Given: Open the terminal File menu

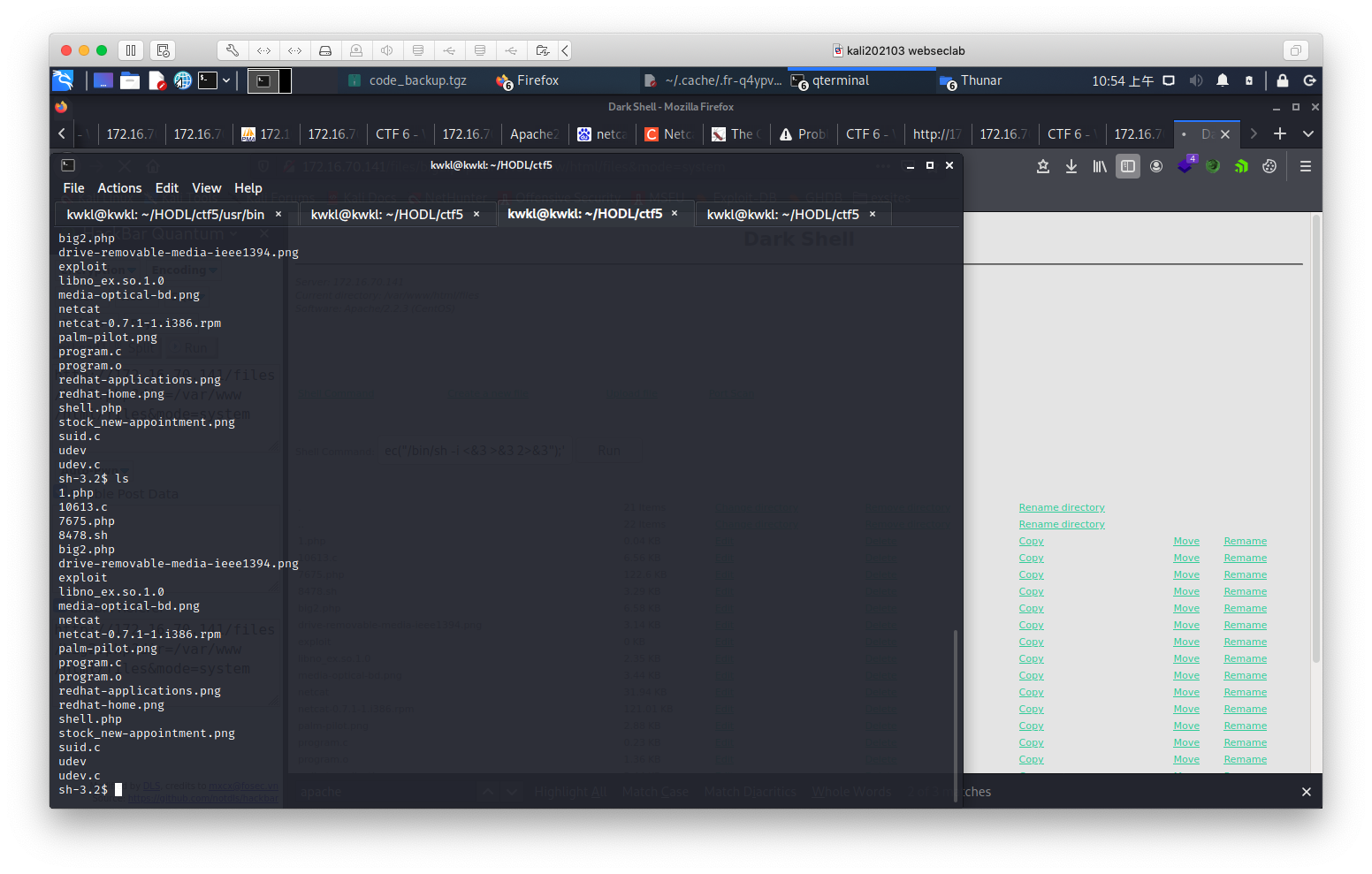Looking at the screenshot, I should (74, 188).
